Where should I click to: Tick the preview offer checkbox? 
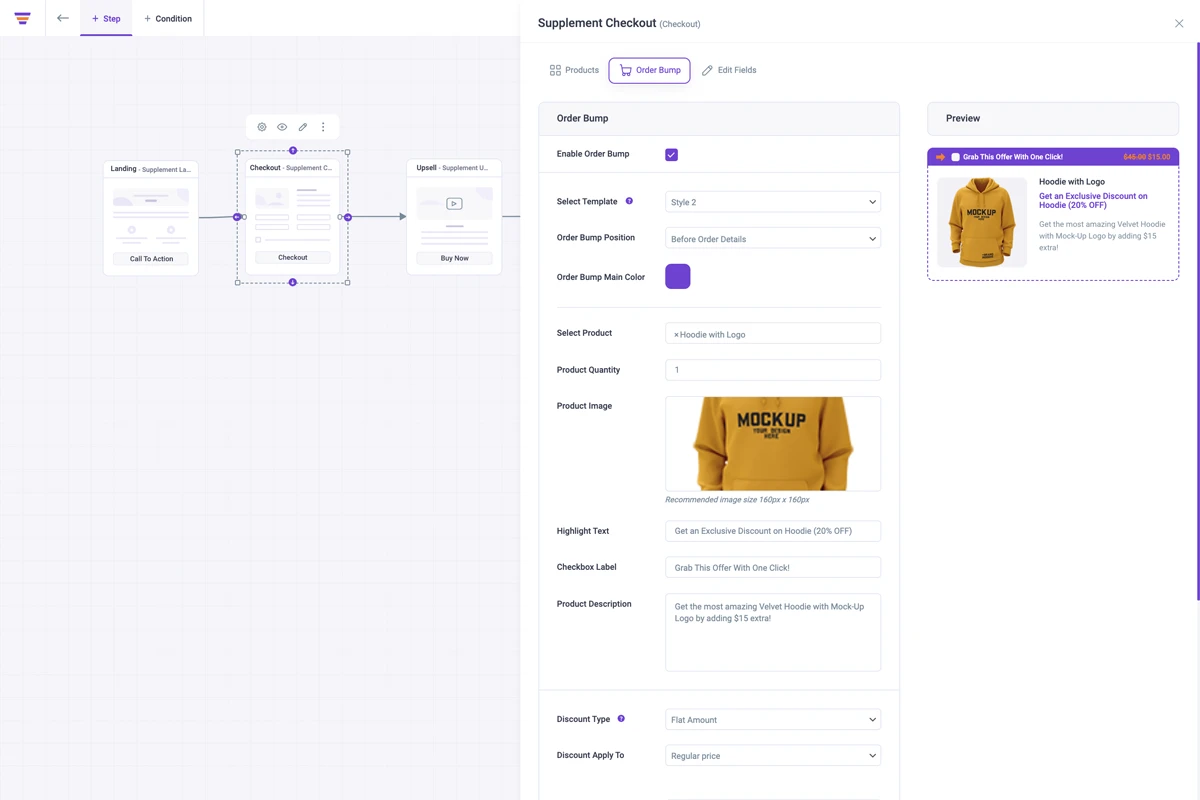point(955,157)
